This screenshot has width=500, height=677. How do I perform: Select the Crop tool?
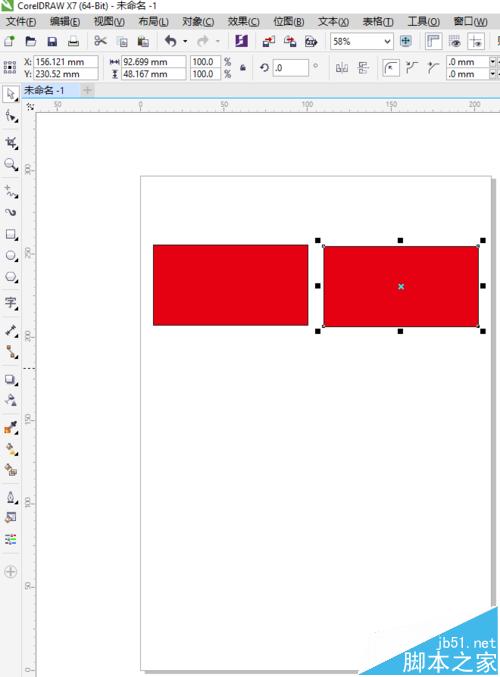11,143
